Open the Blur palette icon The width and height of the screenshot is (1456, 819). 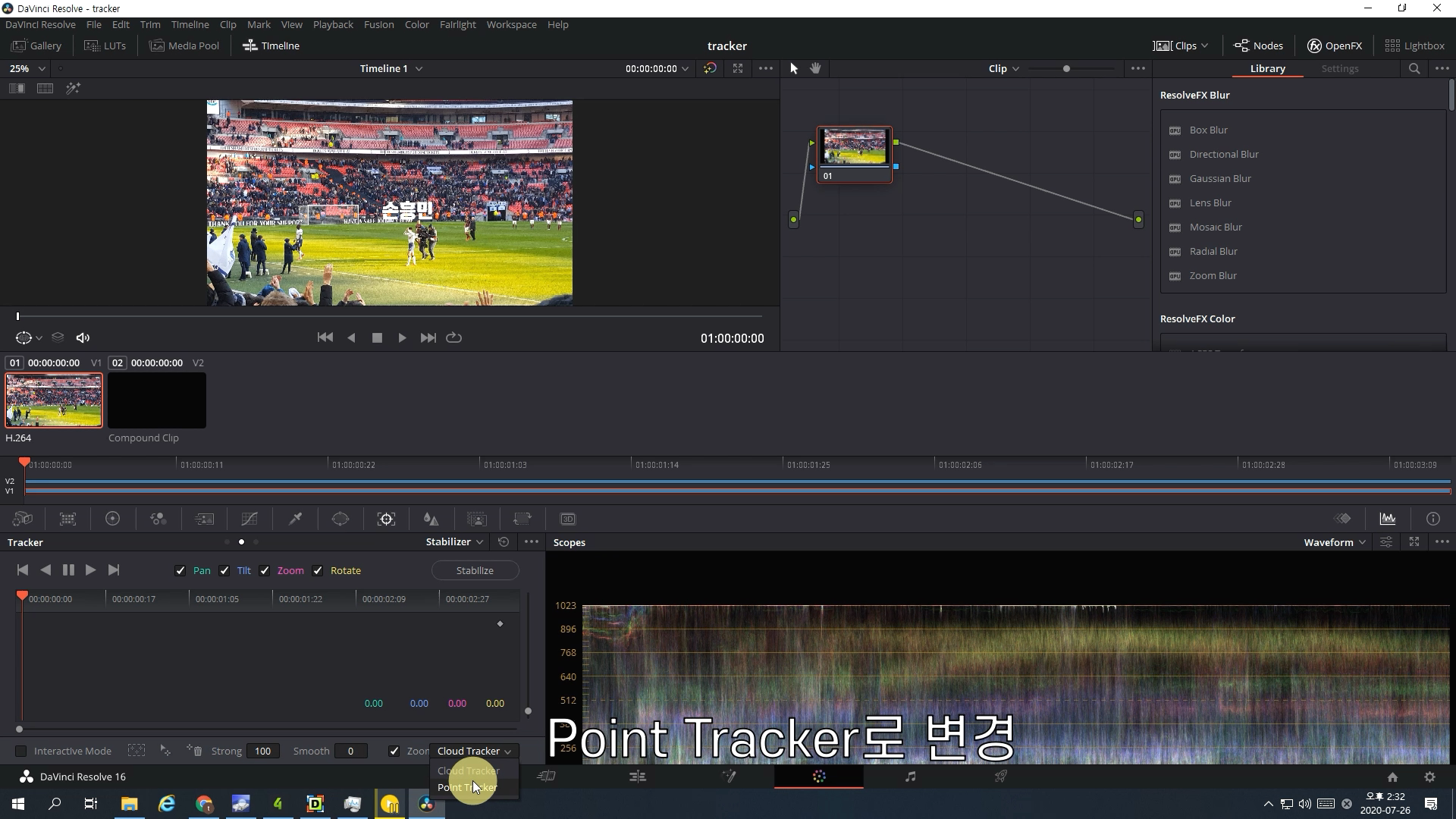[x=431, y=519]
